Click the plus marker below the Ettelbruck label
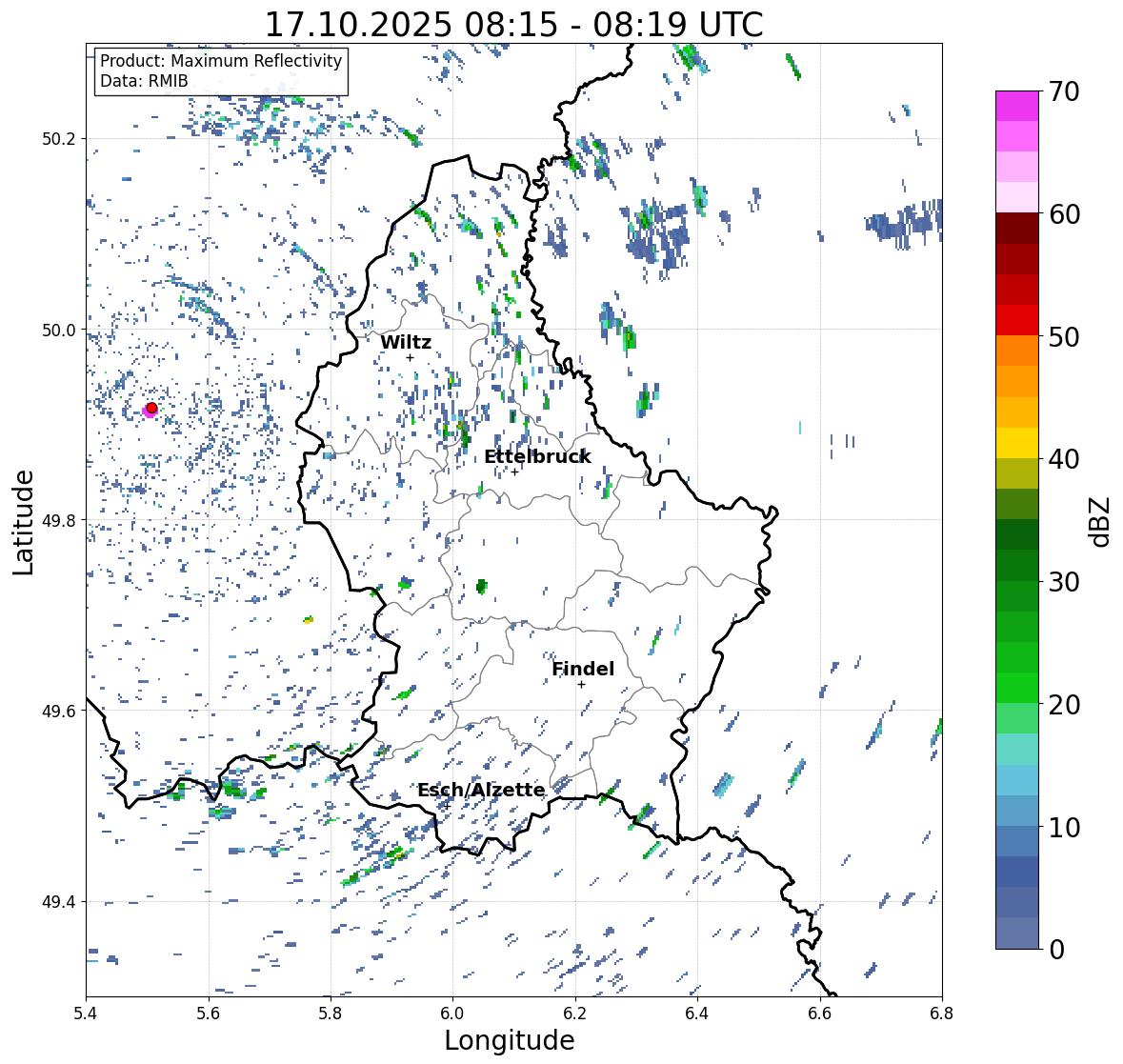1123x1064 pixels. click(514, 472)
